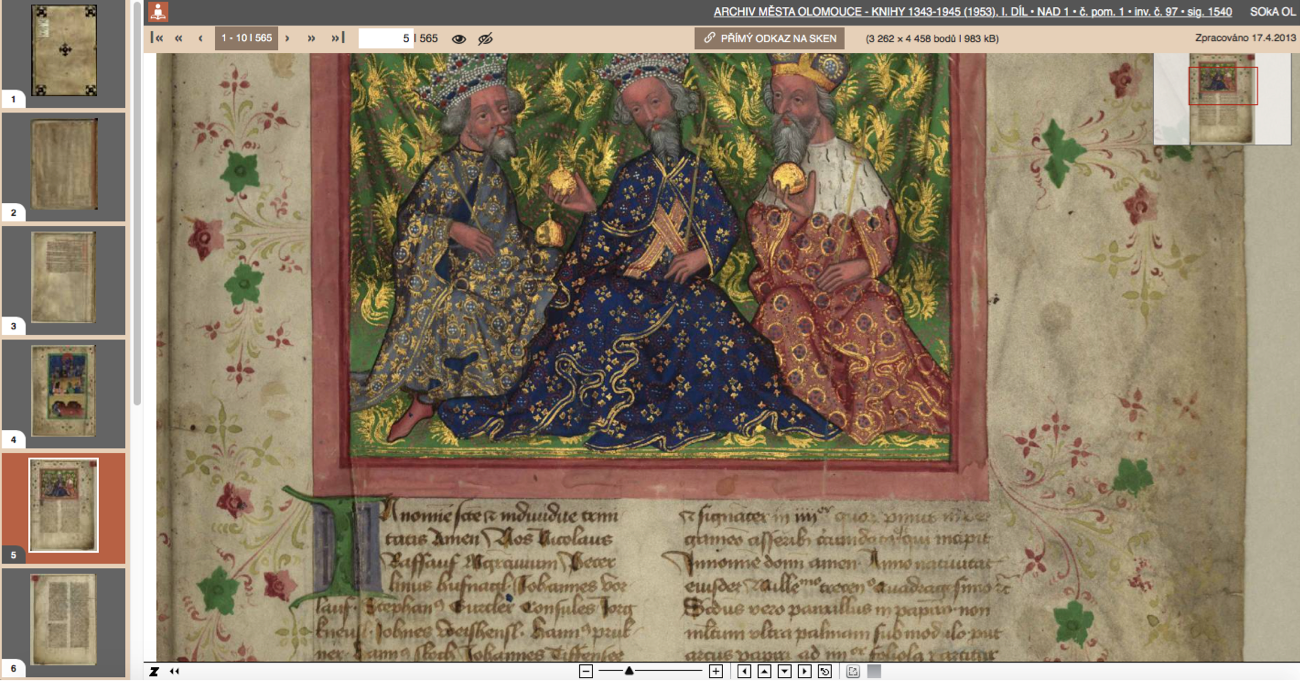Open the ARCHIV MĚSTA OLOMOUCE title link
This screenshot has width=1300, height=681.
(972, 12)
